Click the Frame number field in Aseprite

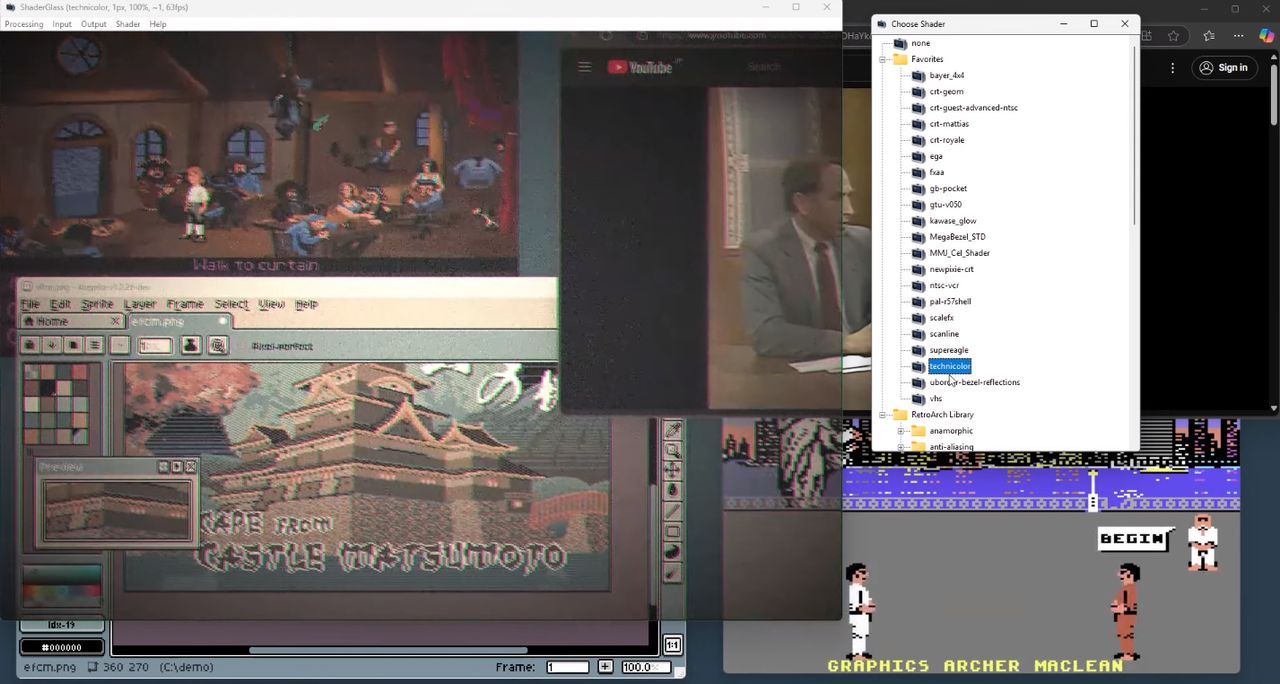(x=568, y=667)
